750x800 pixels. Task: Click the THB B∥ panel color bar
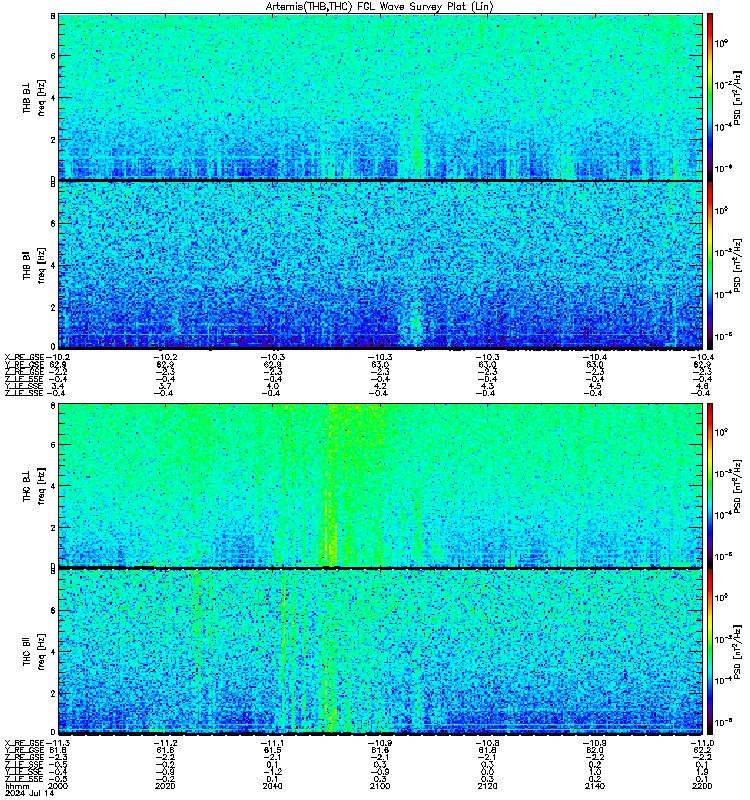click(x=710, y=265)
